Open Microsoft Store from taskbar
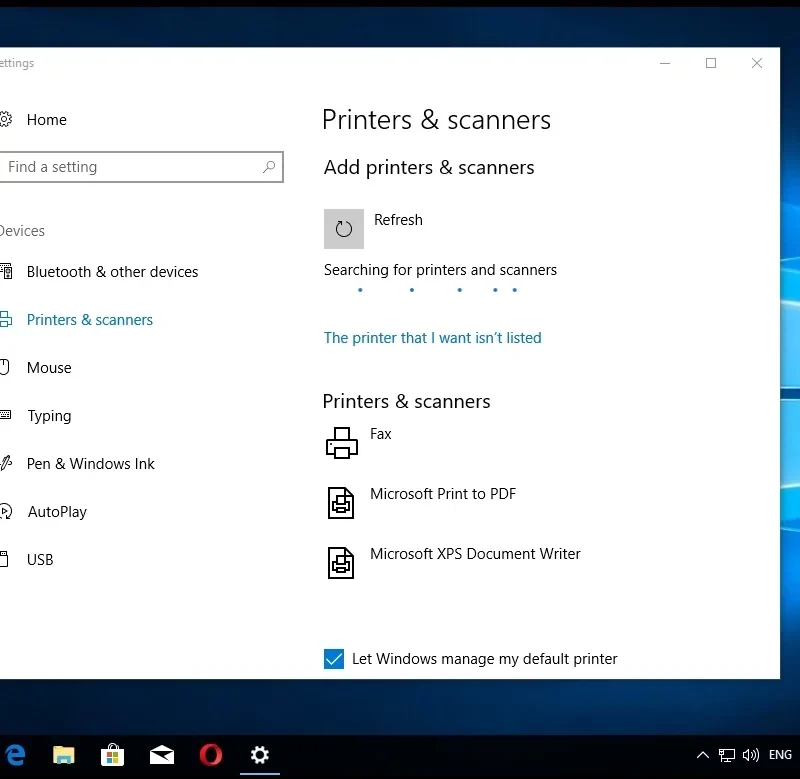Screen dimensions: 800x779 coord(112,755)
